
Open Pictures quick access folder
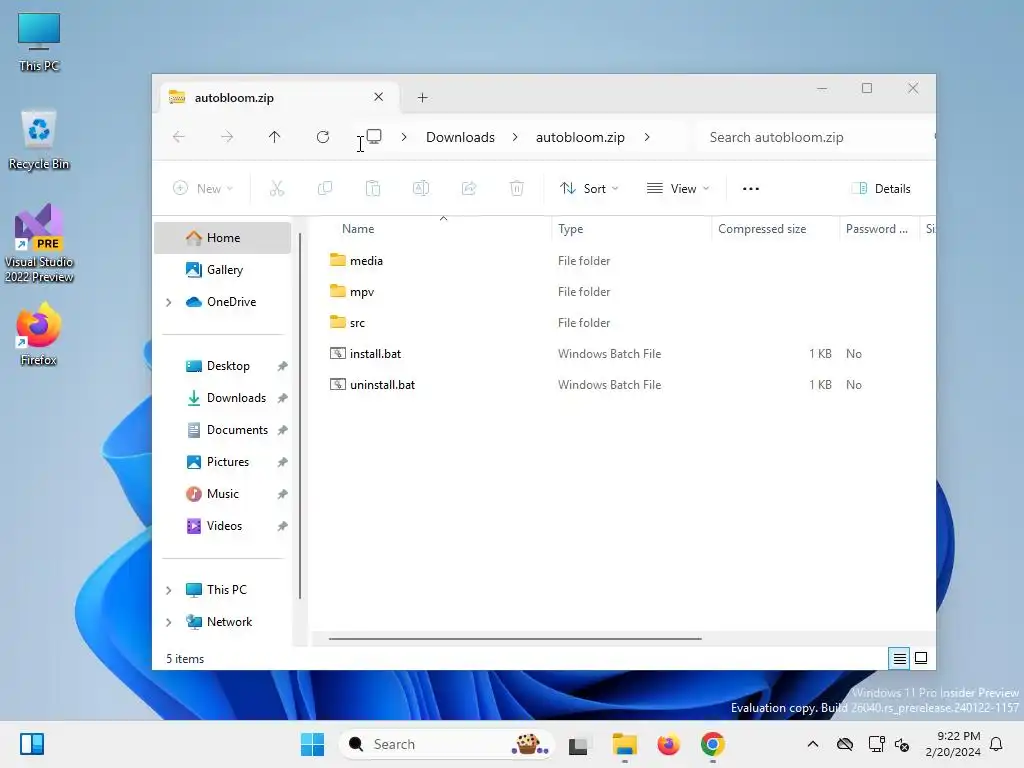coord(223,462)
